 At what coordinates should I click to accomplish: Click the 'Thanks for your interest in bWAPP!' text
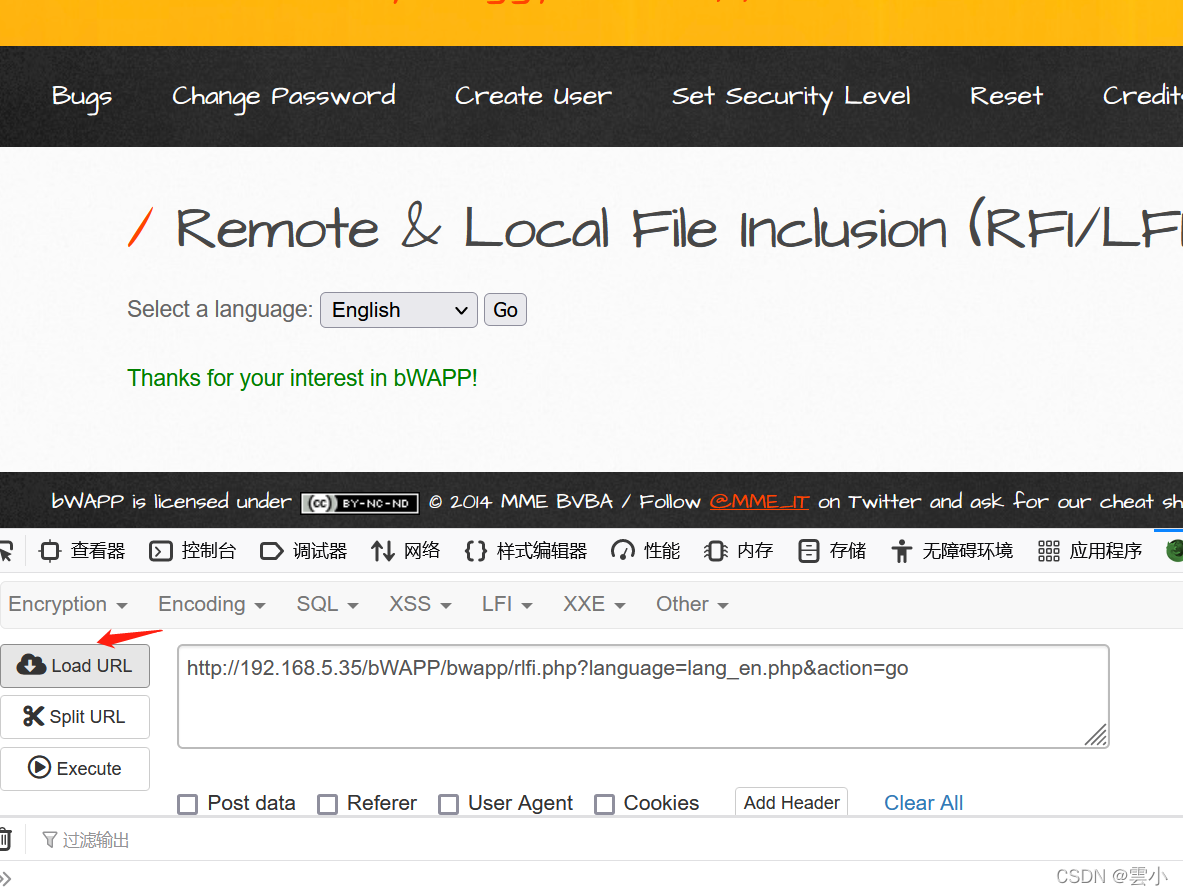[302, 378]
